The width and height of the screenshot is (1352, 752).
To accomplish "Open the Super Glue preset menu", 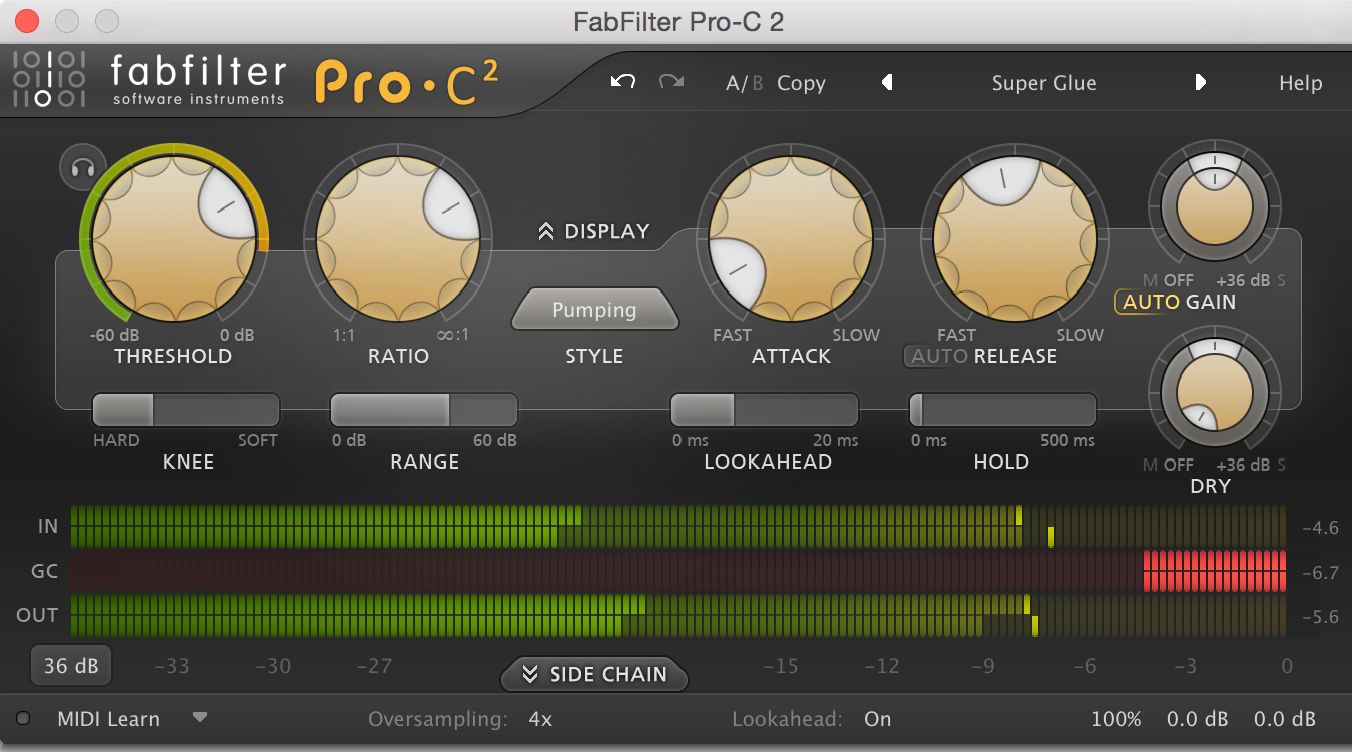I will tap(1044, 83).
